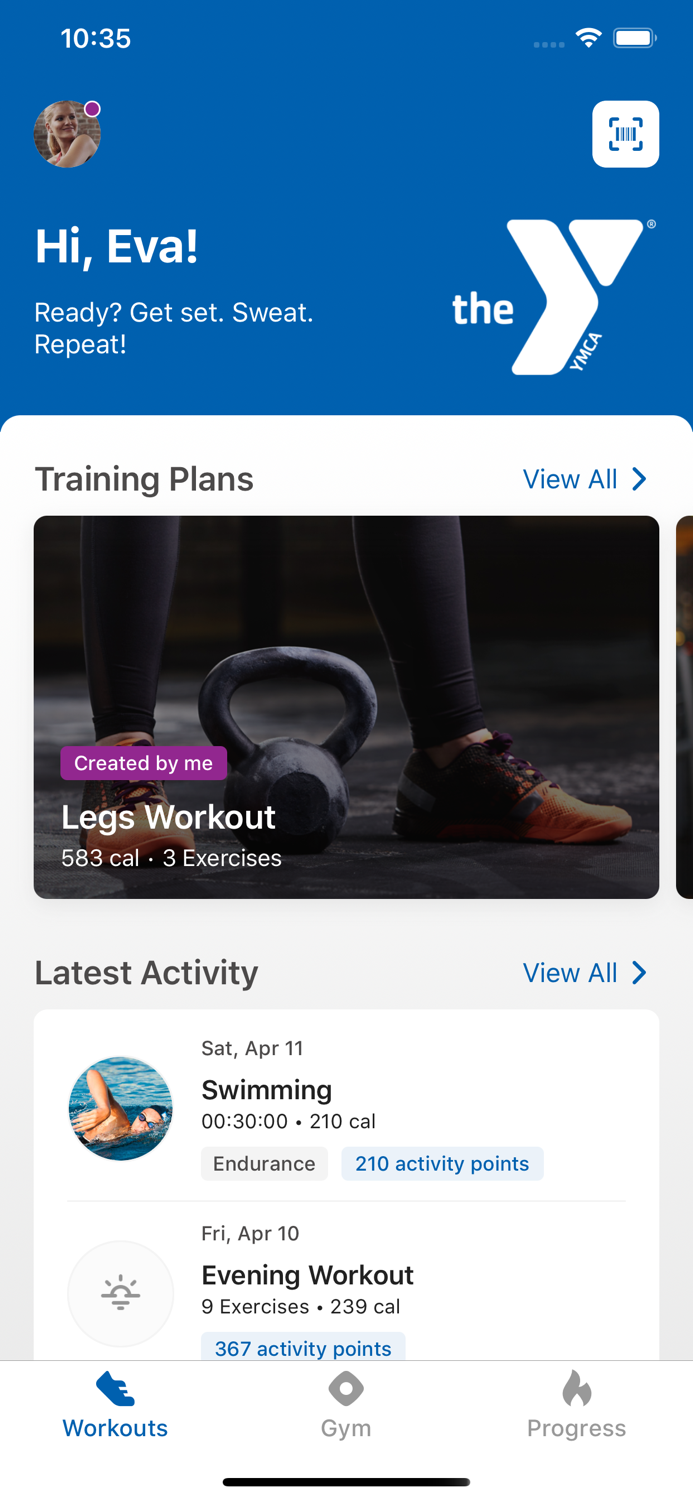Switch to the Progress tab
Viewport: 693px width, 1500px height.
(577, 1405)
